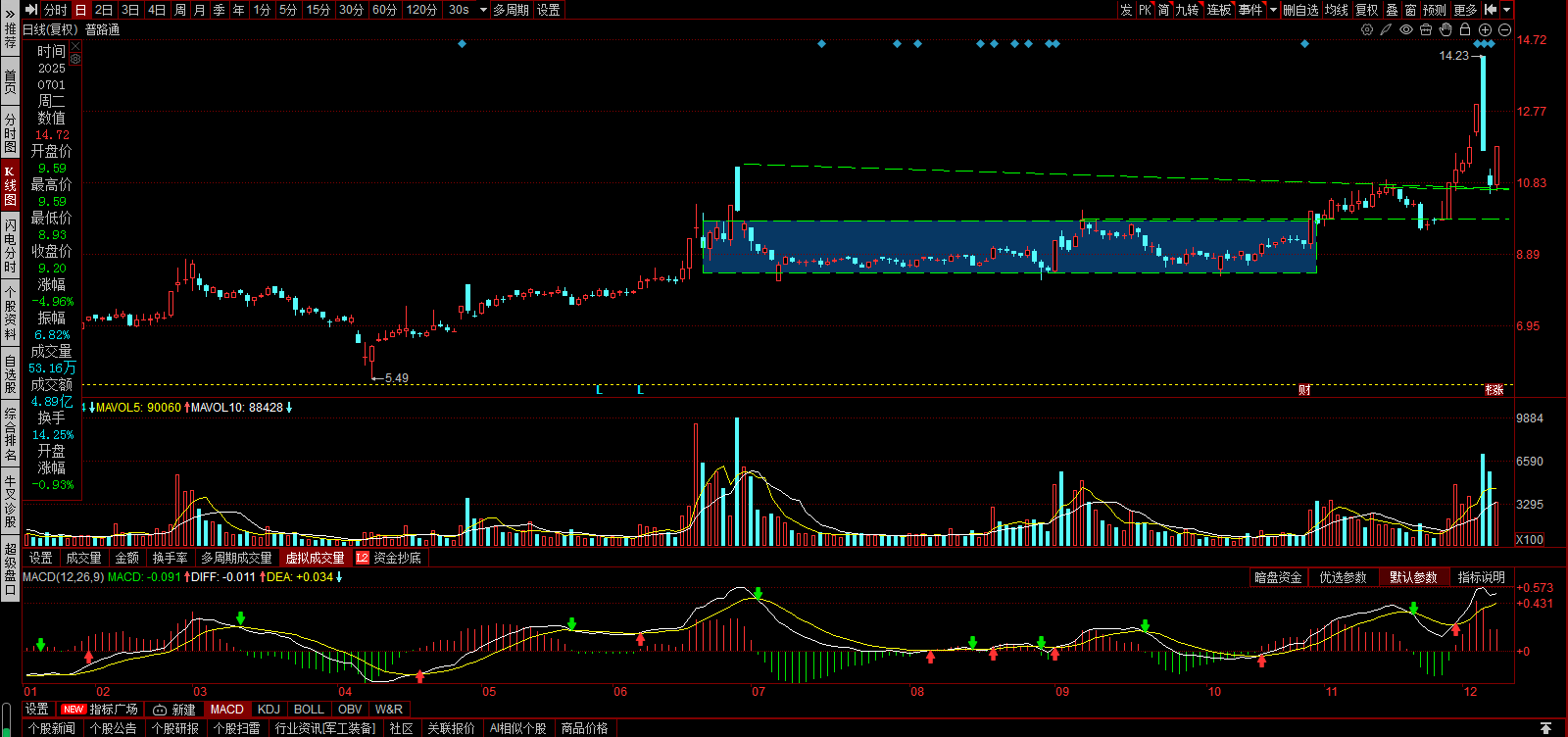This screenshot has height=737, width=1568.
Task: Open the 自选股 sidebar item
Action: [x=10, y=373]
